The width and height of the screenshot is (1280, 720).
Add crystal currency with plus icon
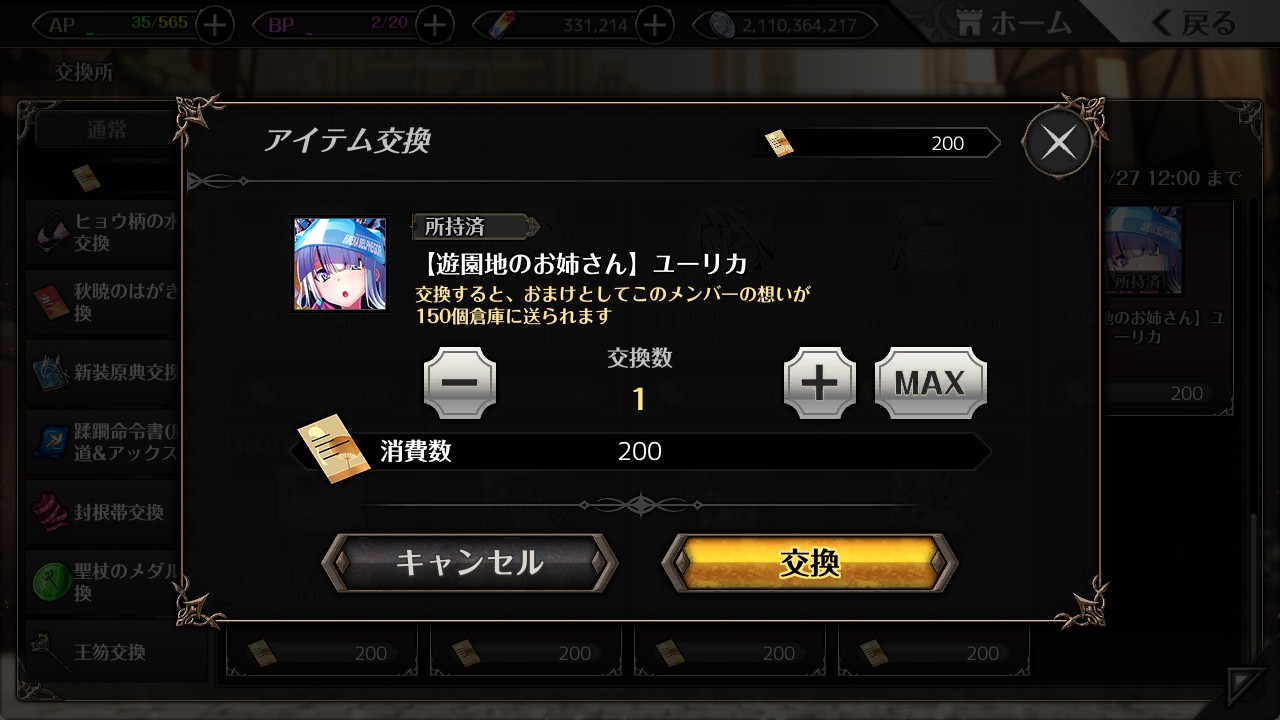(x=655, y=25)
